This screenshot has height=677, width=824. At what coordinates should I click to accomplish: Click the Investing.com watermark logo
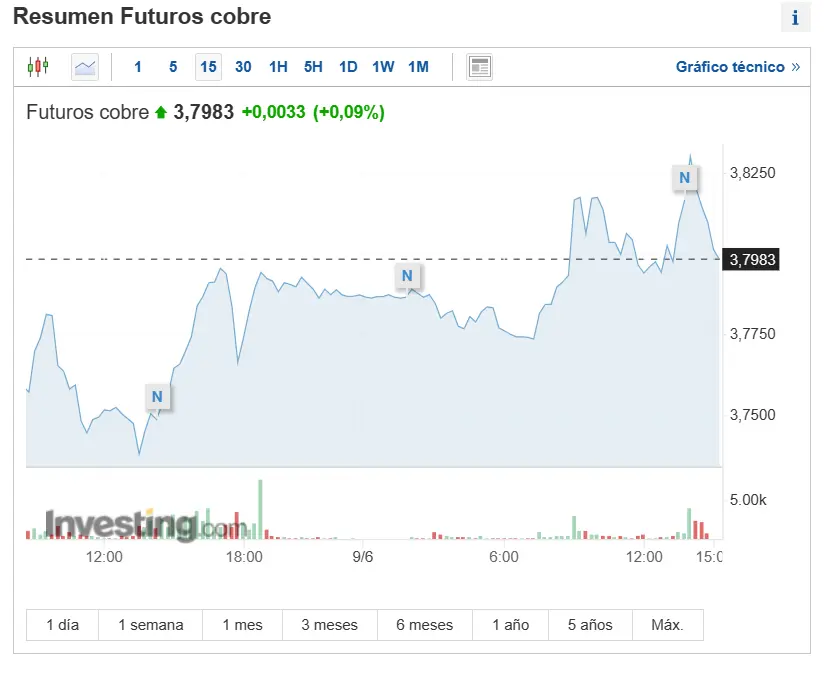[x=144, y=524]
